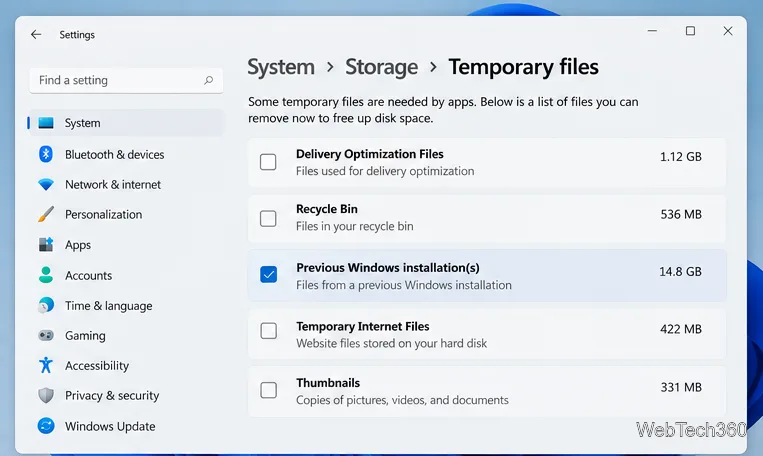Screen dimensions: 763x456
Task: Click the 536 MB size value
Action: [681, 214]
